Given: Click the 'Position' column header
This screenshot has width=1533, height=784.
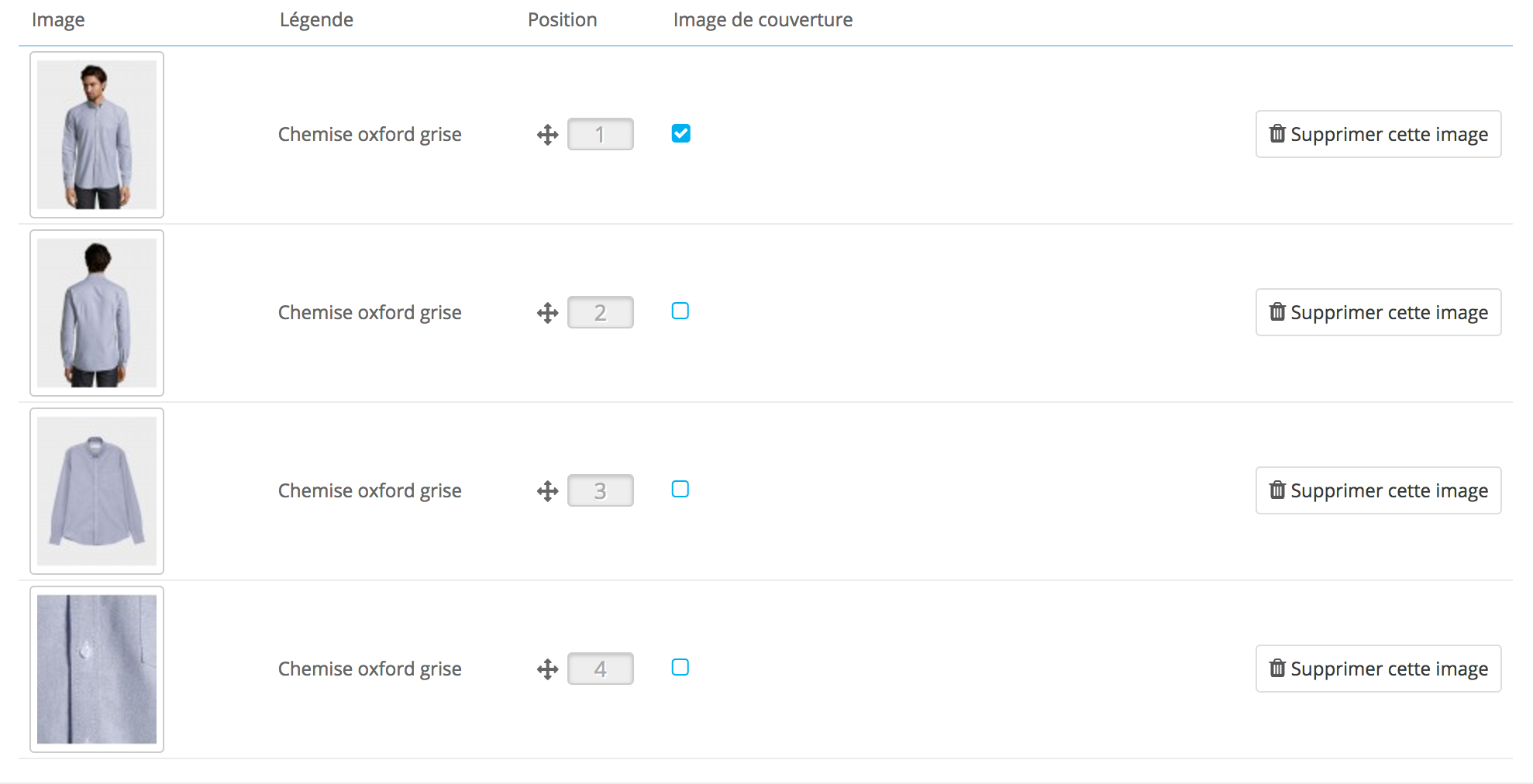Looking at the screenshot, I should click(x=562, y=20).
